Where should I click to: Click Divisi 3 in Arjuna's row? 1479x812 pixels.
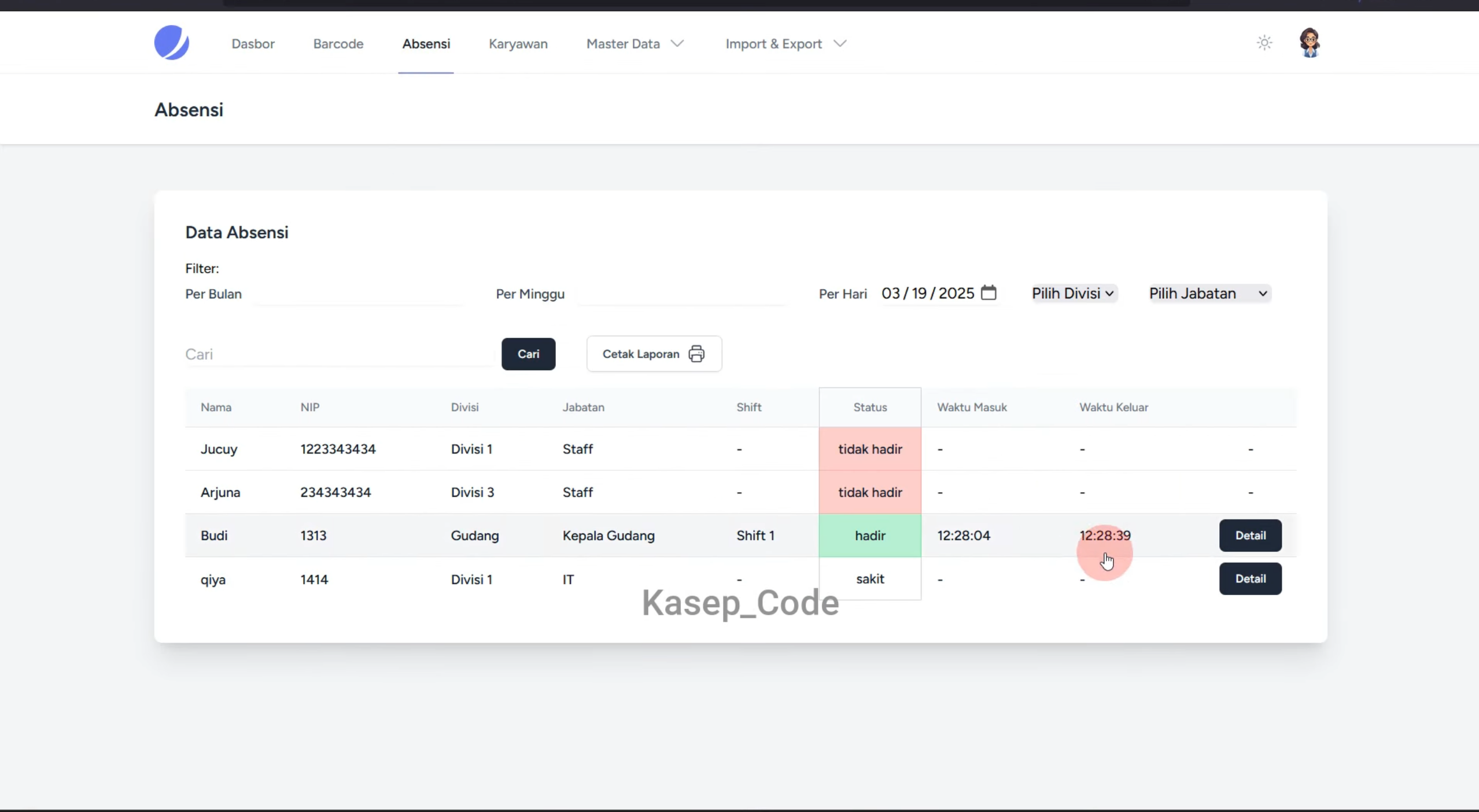(472, 492)
